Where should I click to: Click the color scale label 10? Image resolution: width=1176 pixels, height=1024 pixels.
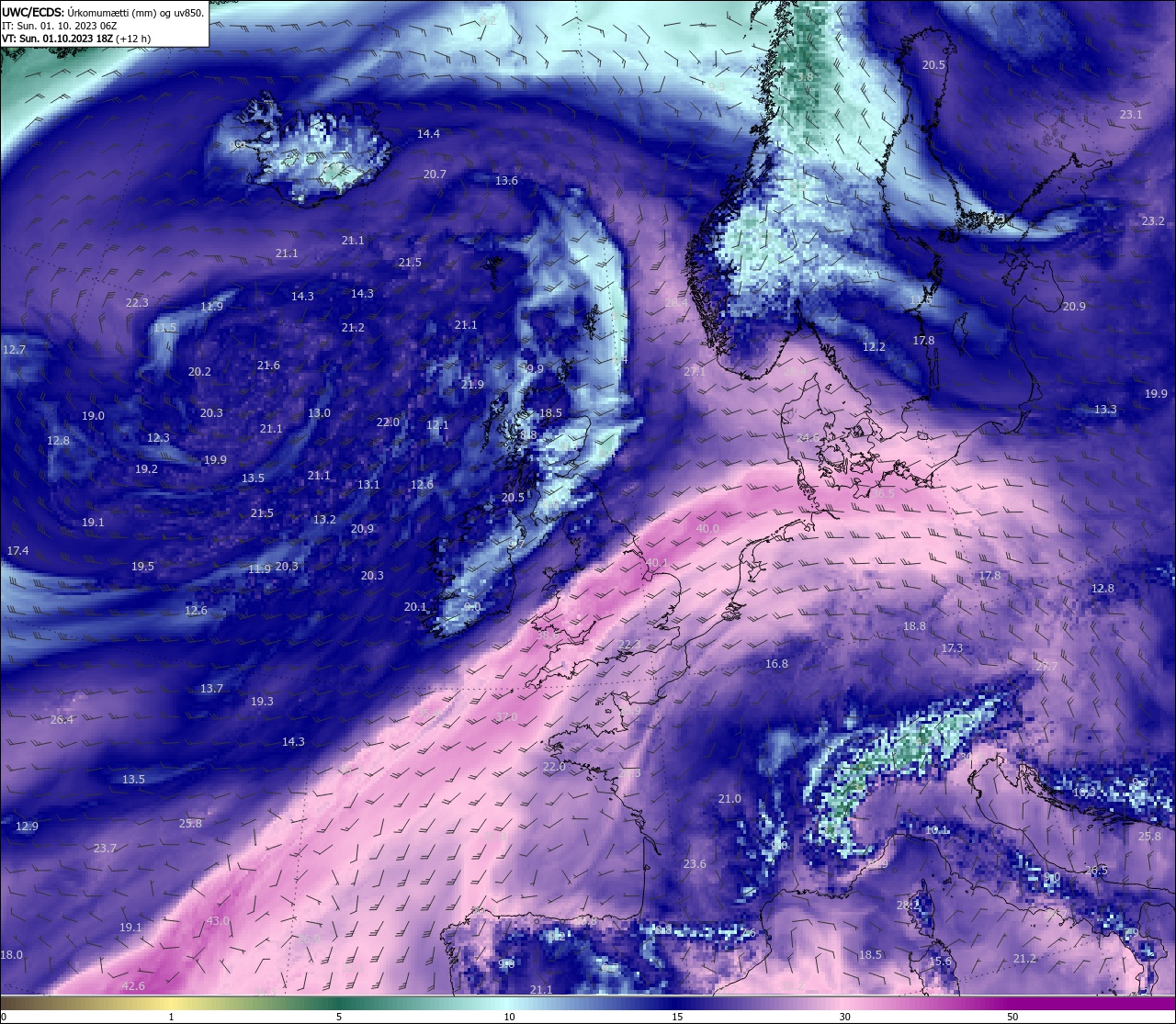(509, 1017)
